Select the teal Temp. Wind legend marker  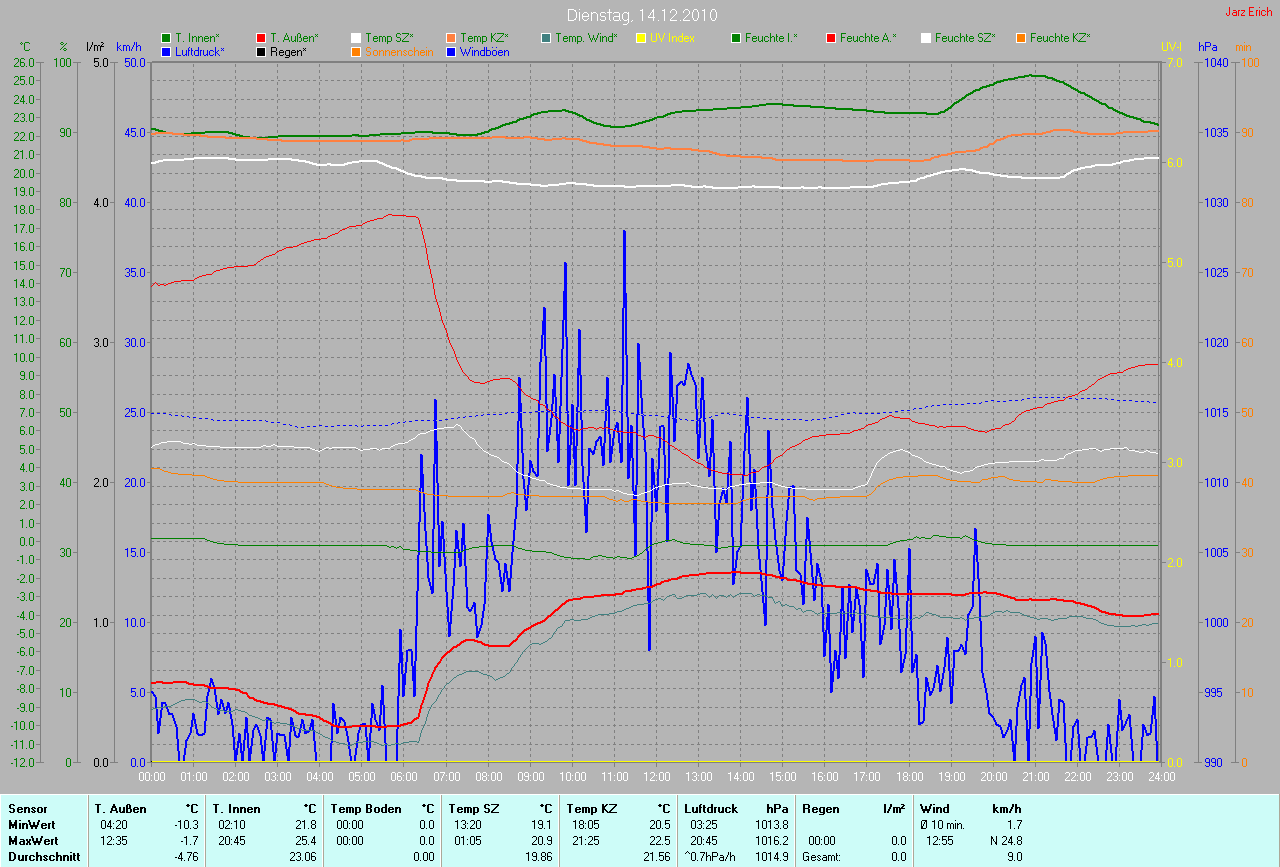(x=546, y=38)
